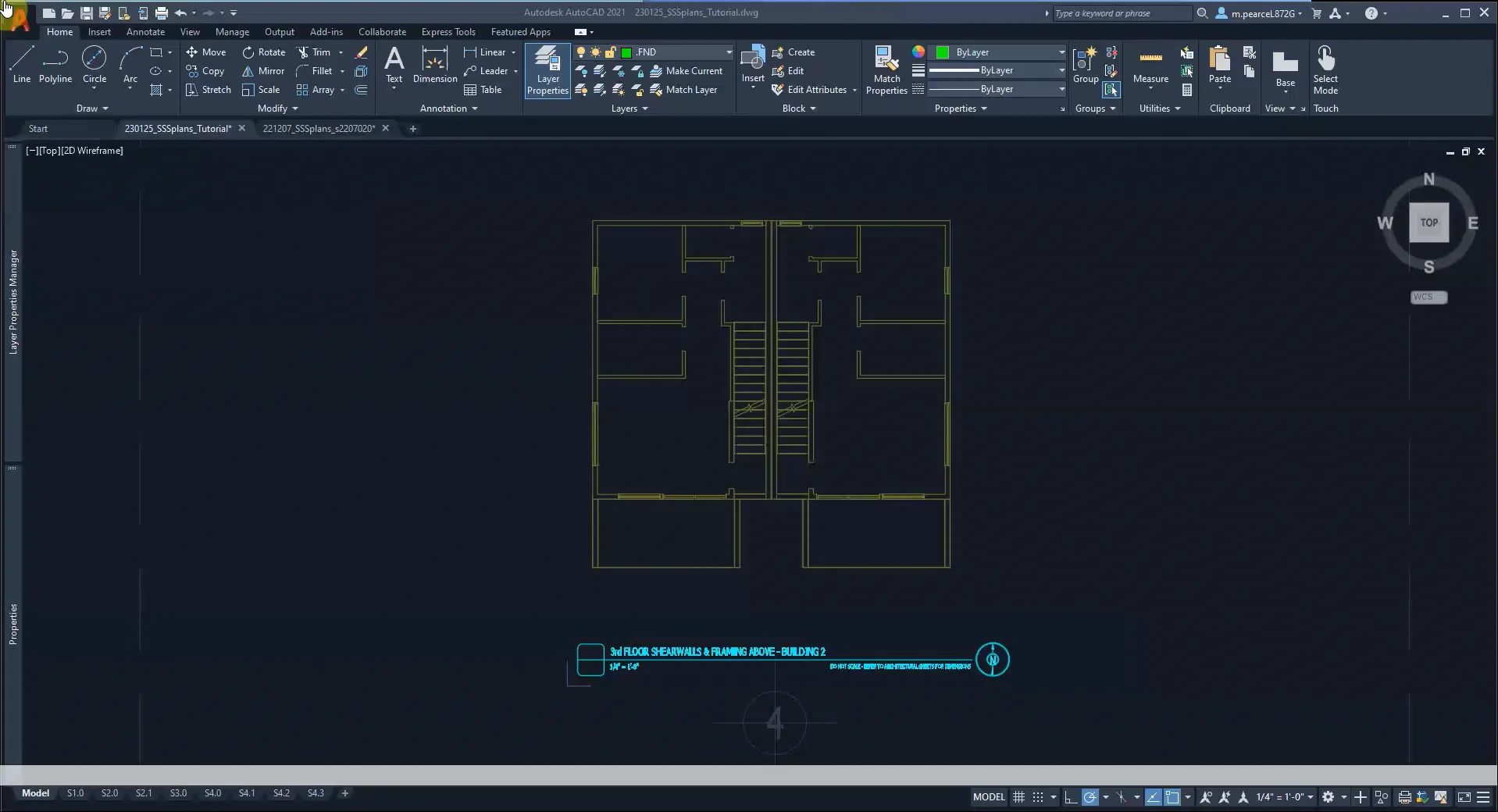Image resolution: width=1498 pixels, height=812 pixels.
Task: Switch to the Annotate ribbon tab
Action: tap(145, 32)
